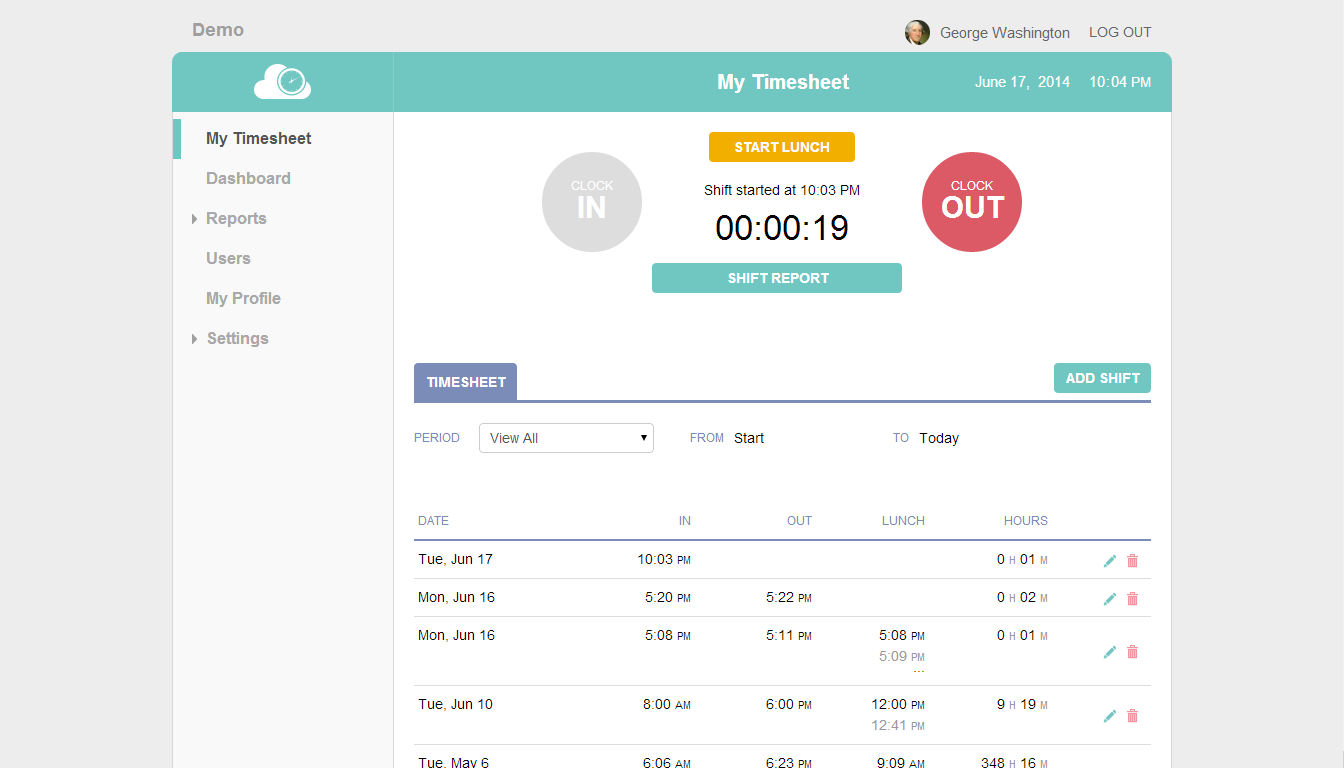Viewport: 1344px width, 768px height.
Task: Open Dashboard from the sidebar
Action: tap(248, 178)
